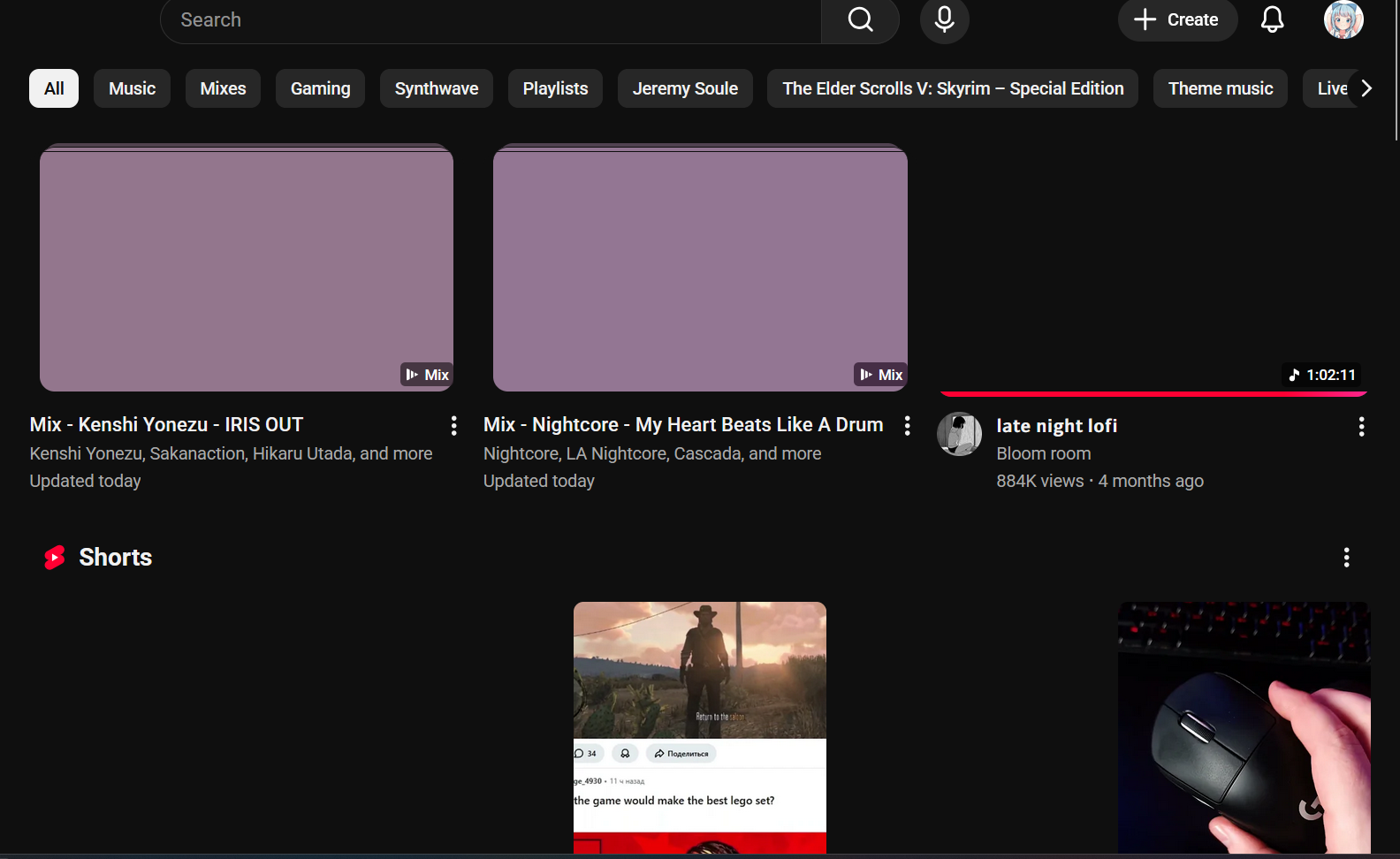This screenshot has width=1400, height=859.
Task: Open the notifications bell
Action: click(x=1272, y=19)
